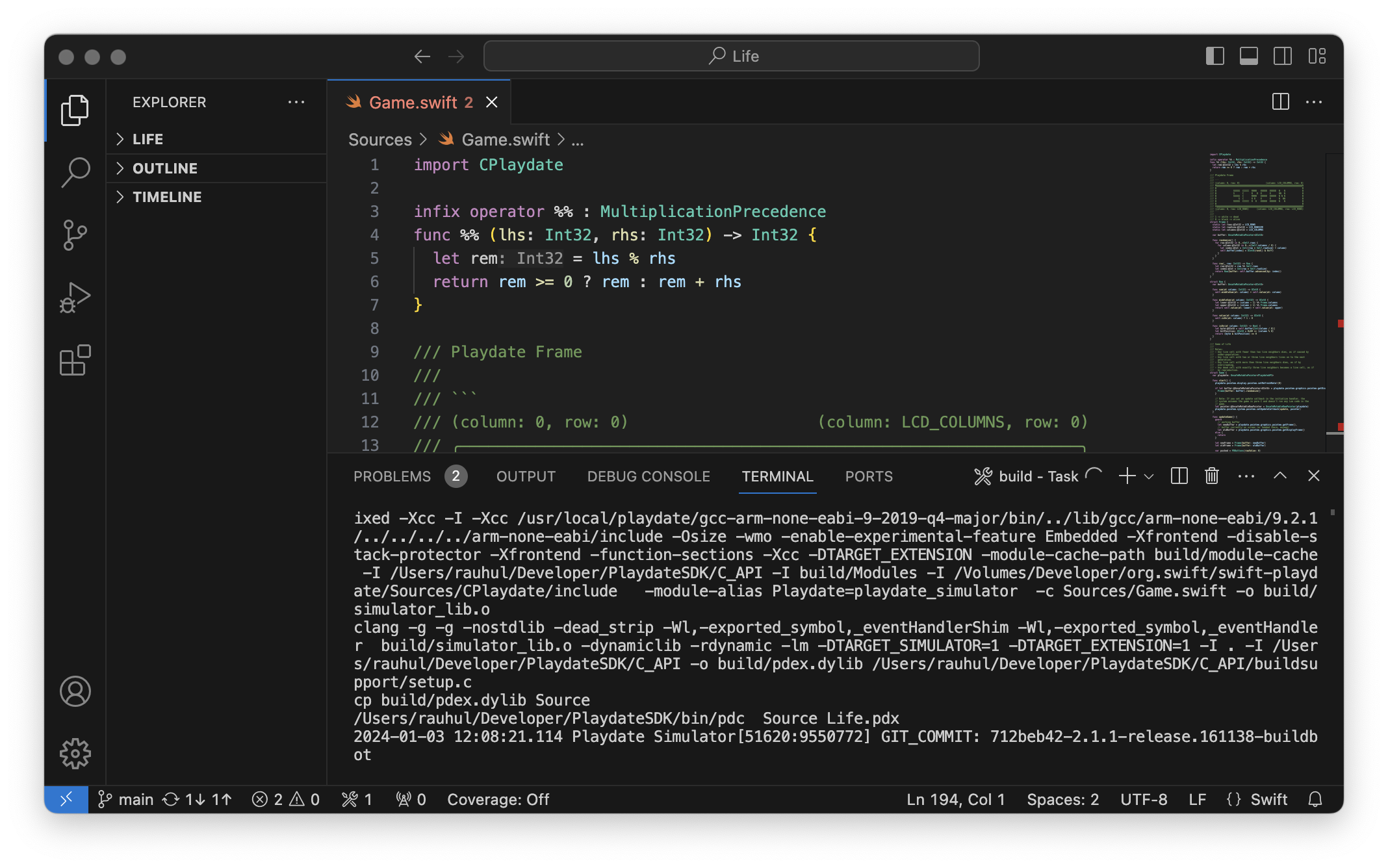Click the Go Forward arrow

456,57
